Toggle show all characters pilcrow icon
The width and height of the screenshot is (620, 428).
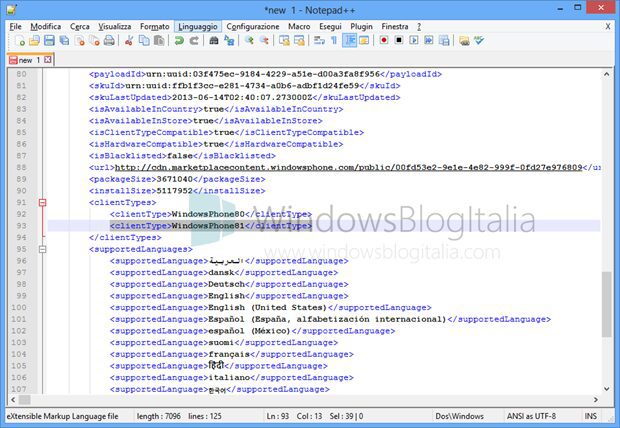point(334,40)
